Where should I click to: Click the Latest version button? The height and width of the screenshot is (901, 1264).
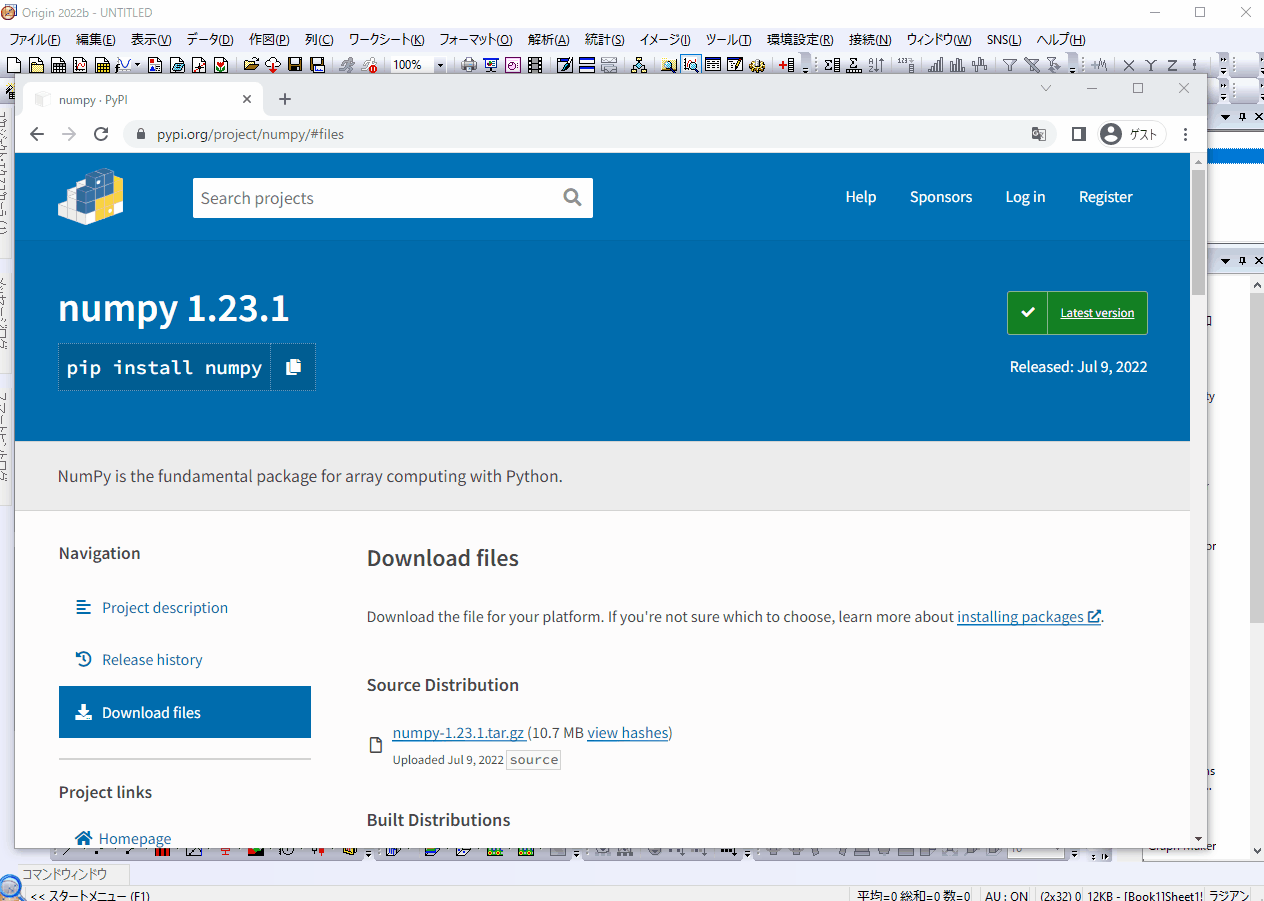(1077, 313)
